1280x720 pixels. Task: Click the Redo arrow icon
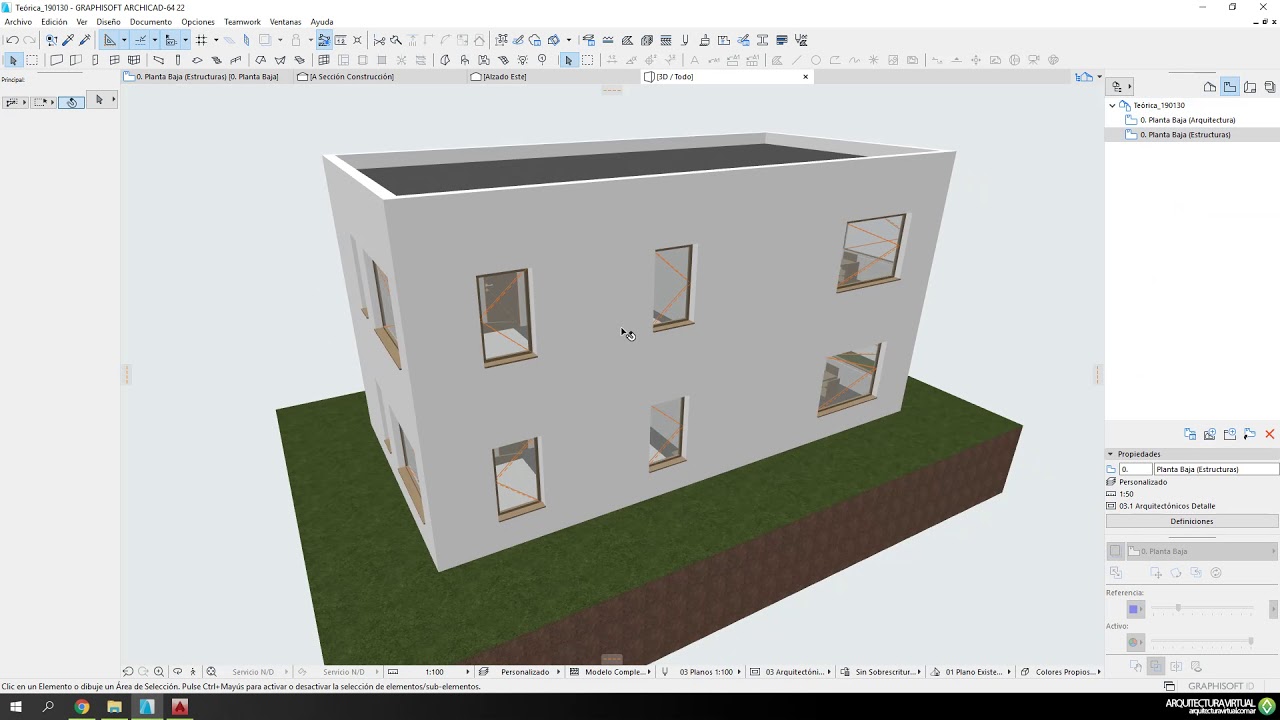point(30,40)
